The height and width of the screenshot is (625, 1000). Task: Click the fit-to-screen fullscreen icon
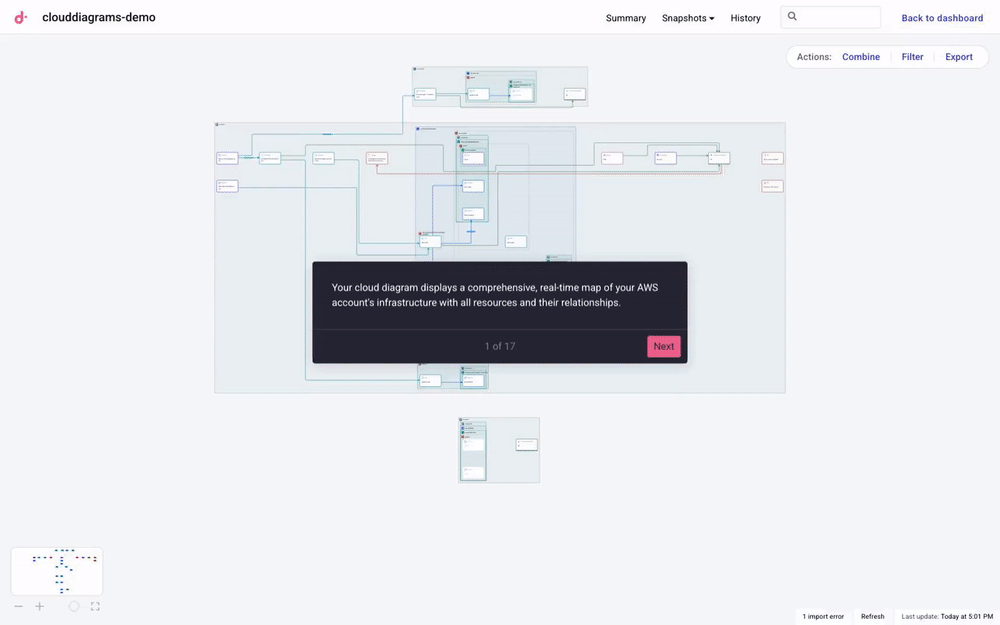click(95, 606)
